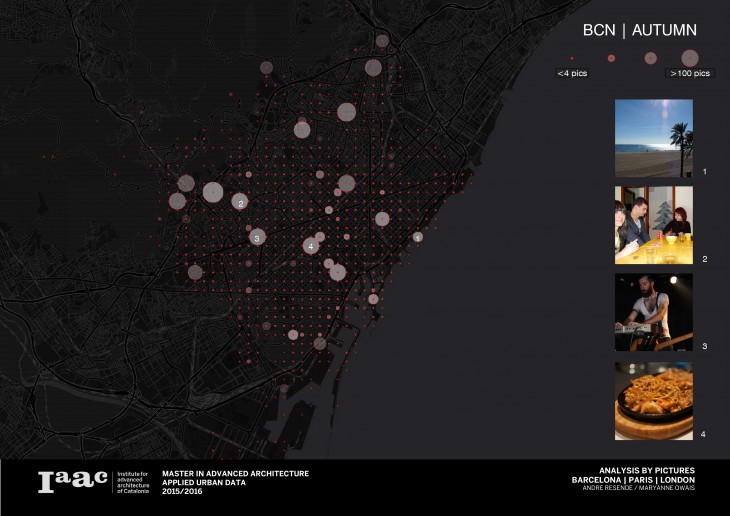
Task: Click the '>100 pics' legend label
Action: click(689, 74)
